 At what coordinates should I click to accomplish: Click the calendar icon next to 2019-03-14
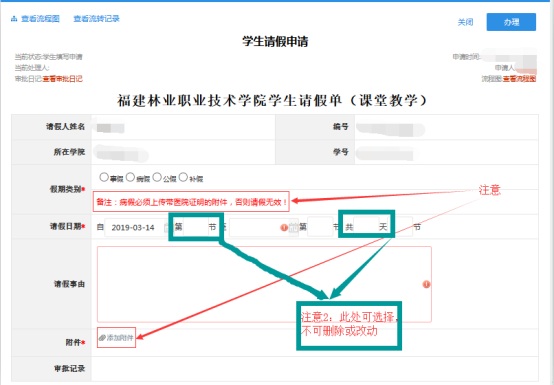click(167, 227)
